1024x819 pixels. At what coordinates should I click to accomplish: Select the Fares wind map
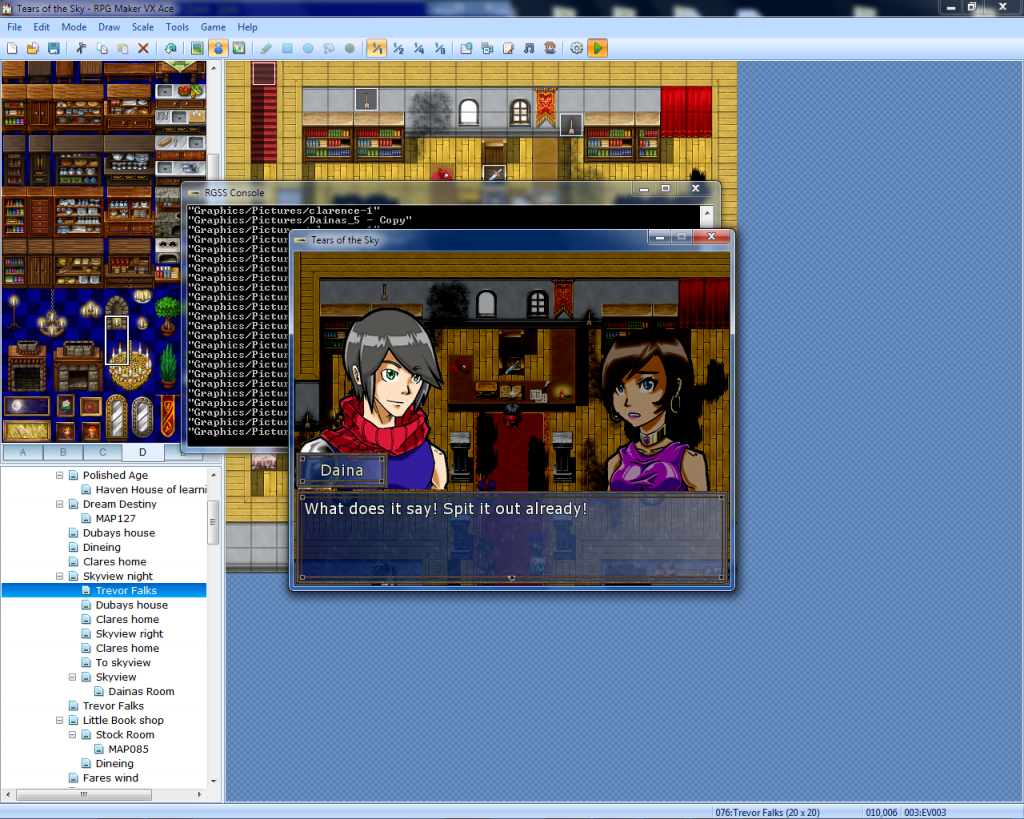coord(110,778)
